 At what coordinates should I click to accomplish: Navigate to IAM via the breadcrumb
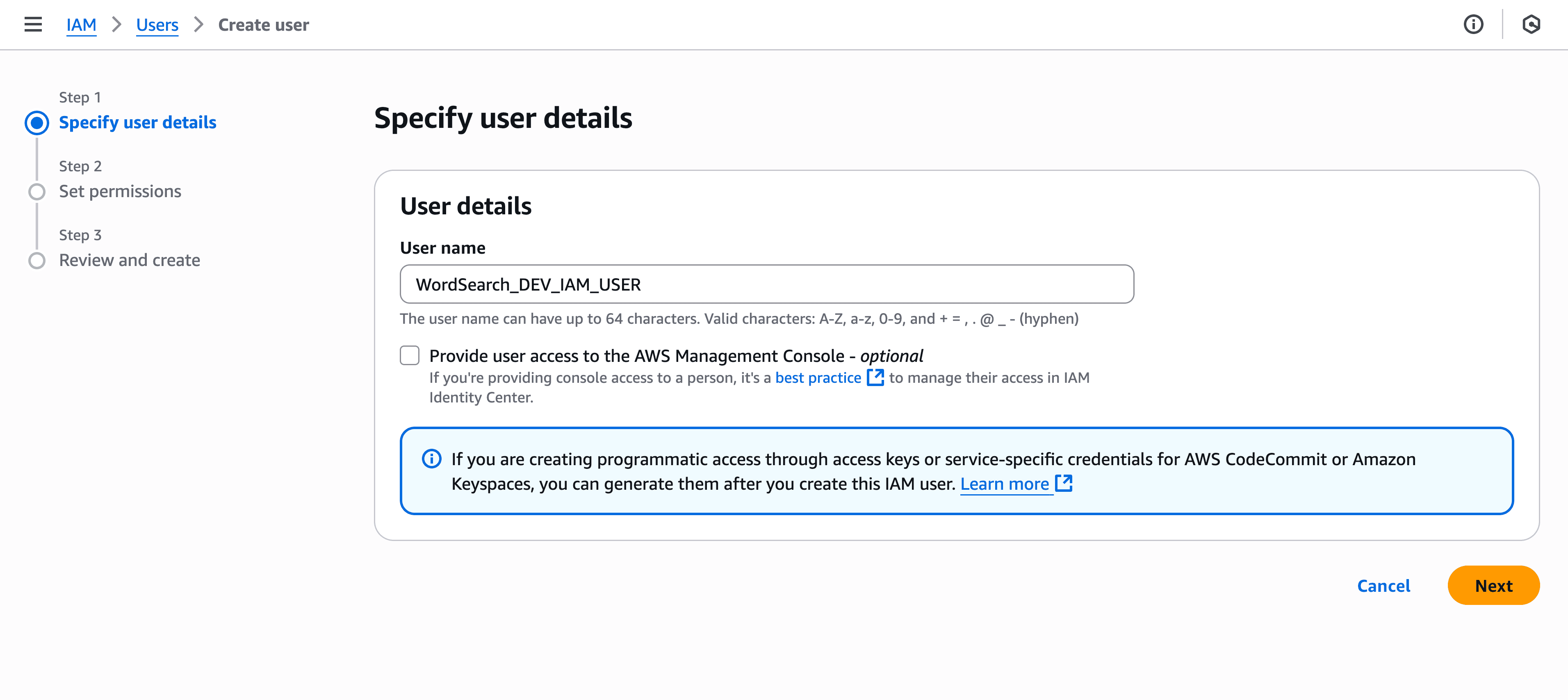[81, 24]
